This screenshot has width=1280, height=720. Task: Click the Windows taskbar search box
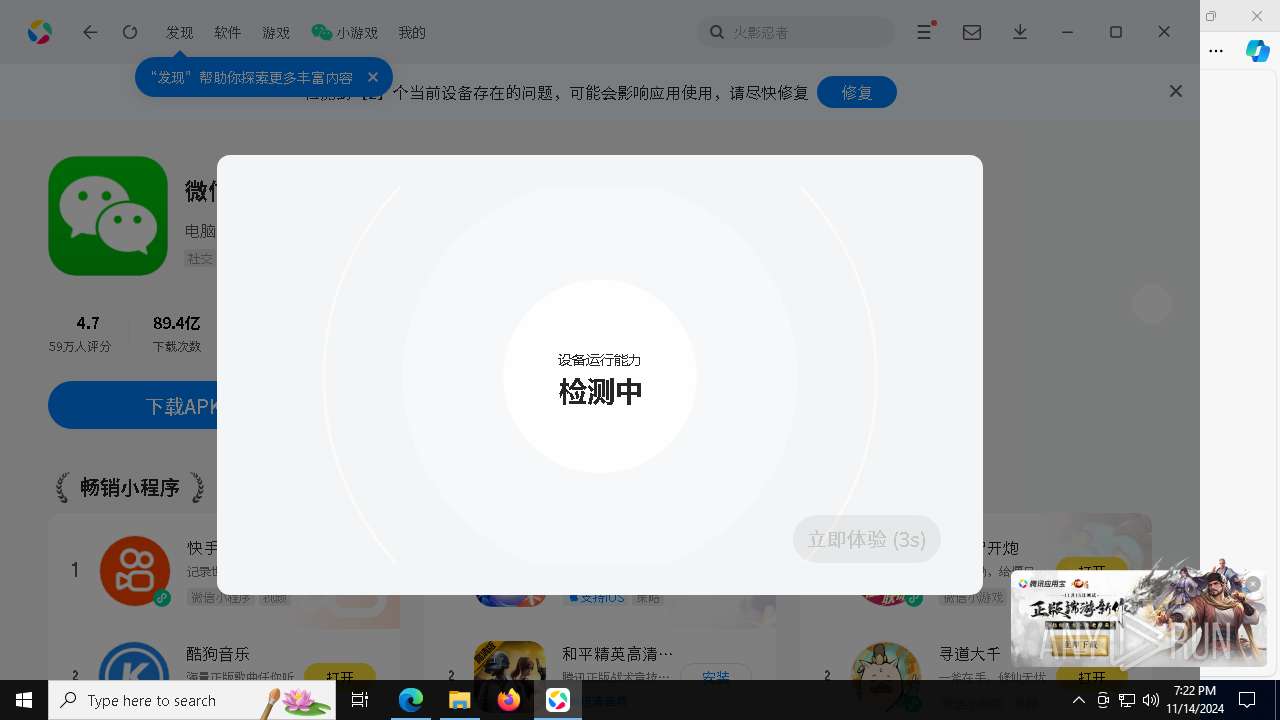[192, 700]
